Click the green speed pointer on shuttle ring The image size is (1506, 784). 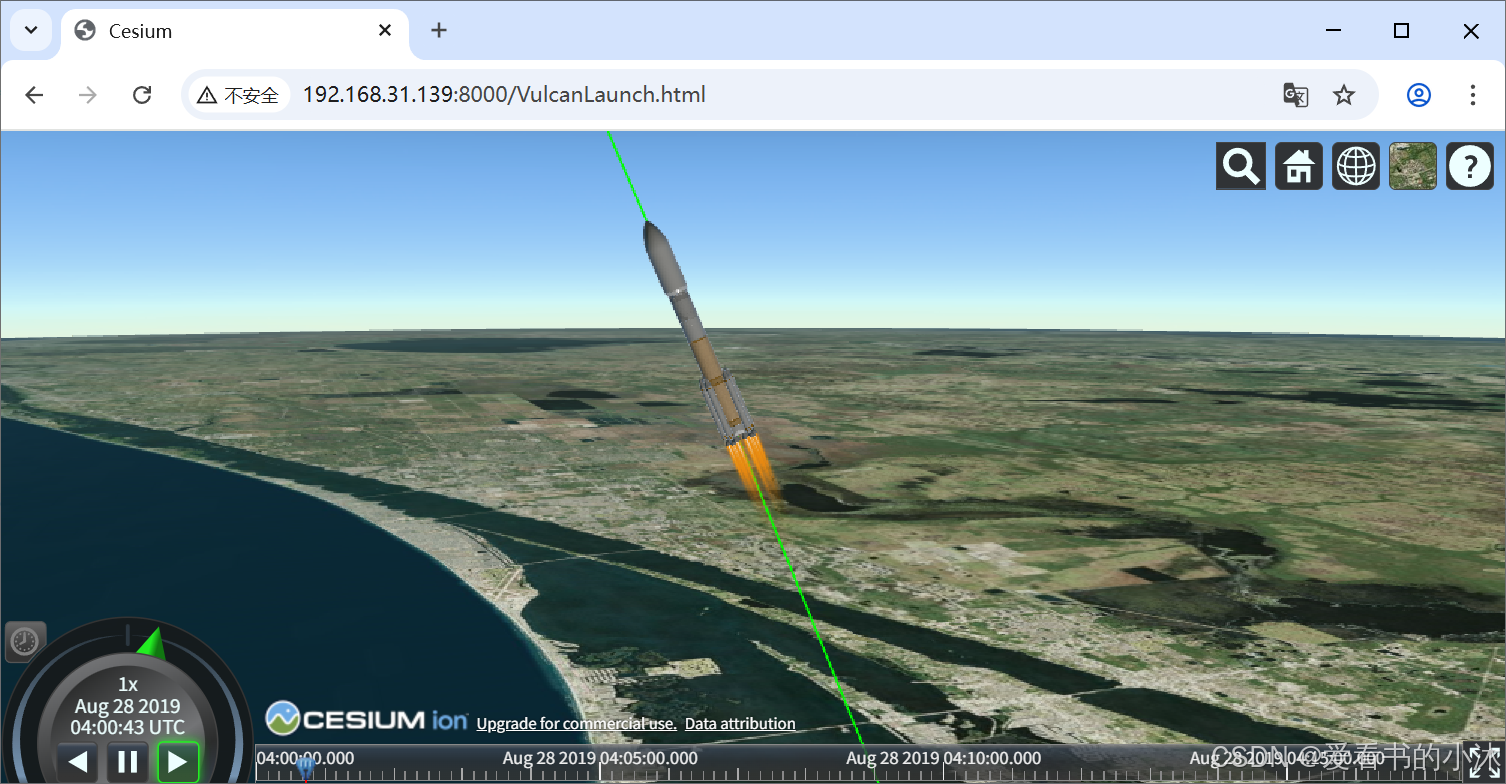click(x=151, y=644)
